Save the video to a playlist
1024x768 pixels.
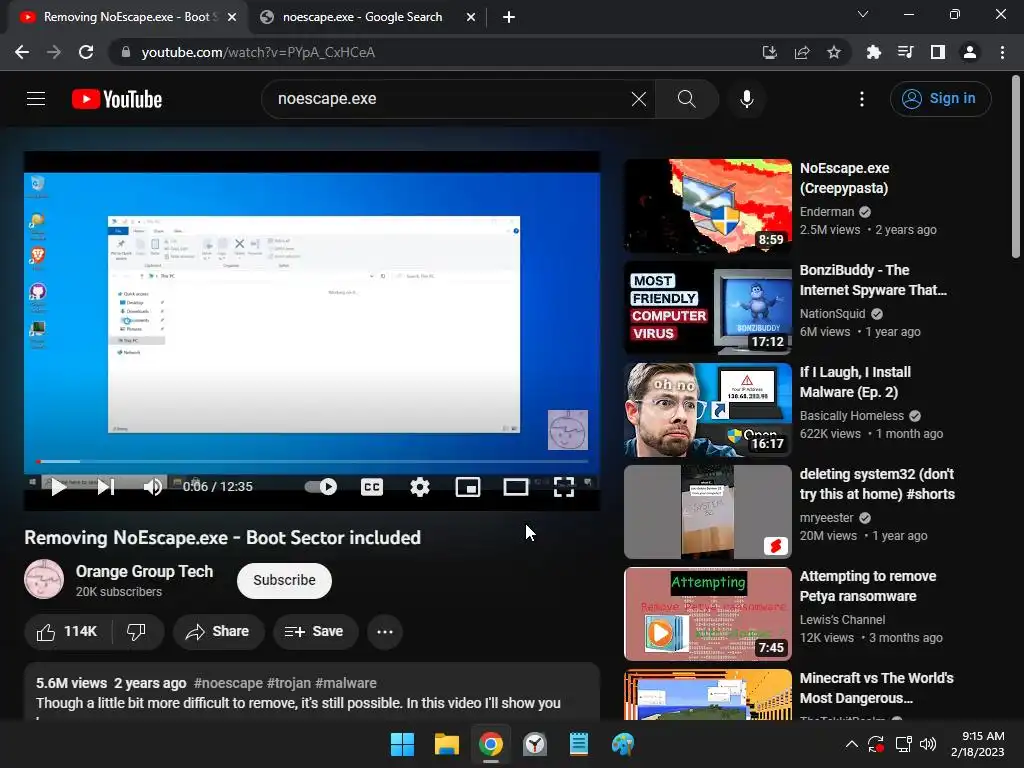314,632
